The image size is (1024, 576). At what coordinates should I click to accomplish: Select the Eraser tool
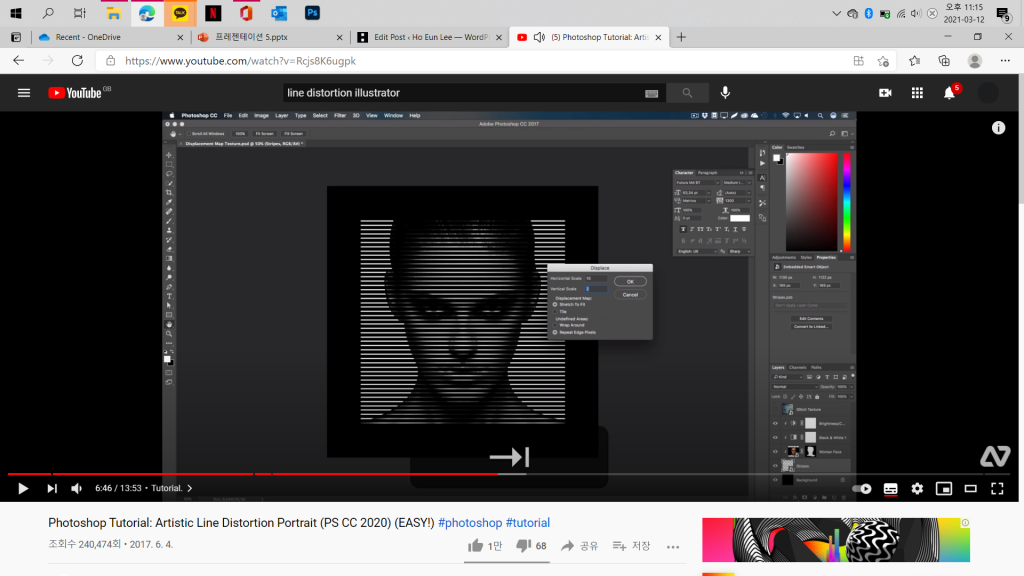click(169, 249)
